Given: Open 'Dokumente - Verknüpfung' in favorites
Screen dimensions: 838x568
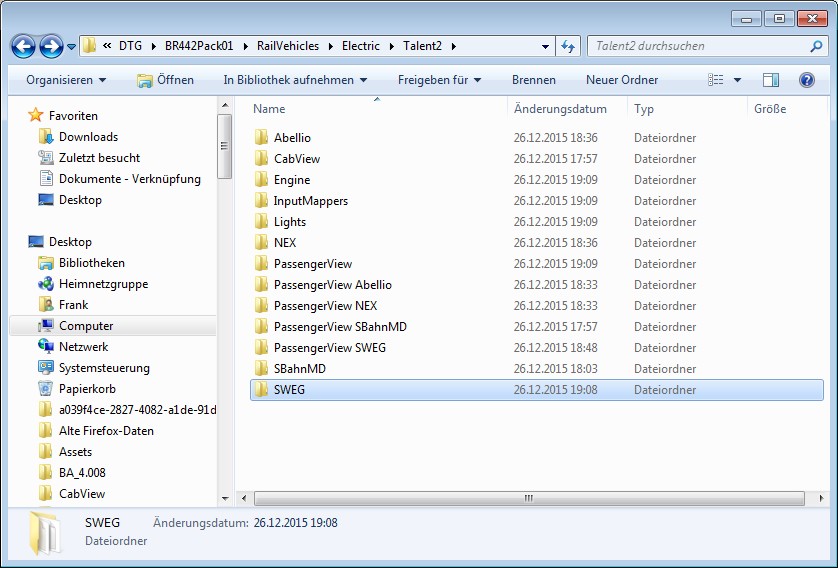Looking at the screenshot, I should tap(130, 179).
